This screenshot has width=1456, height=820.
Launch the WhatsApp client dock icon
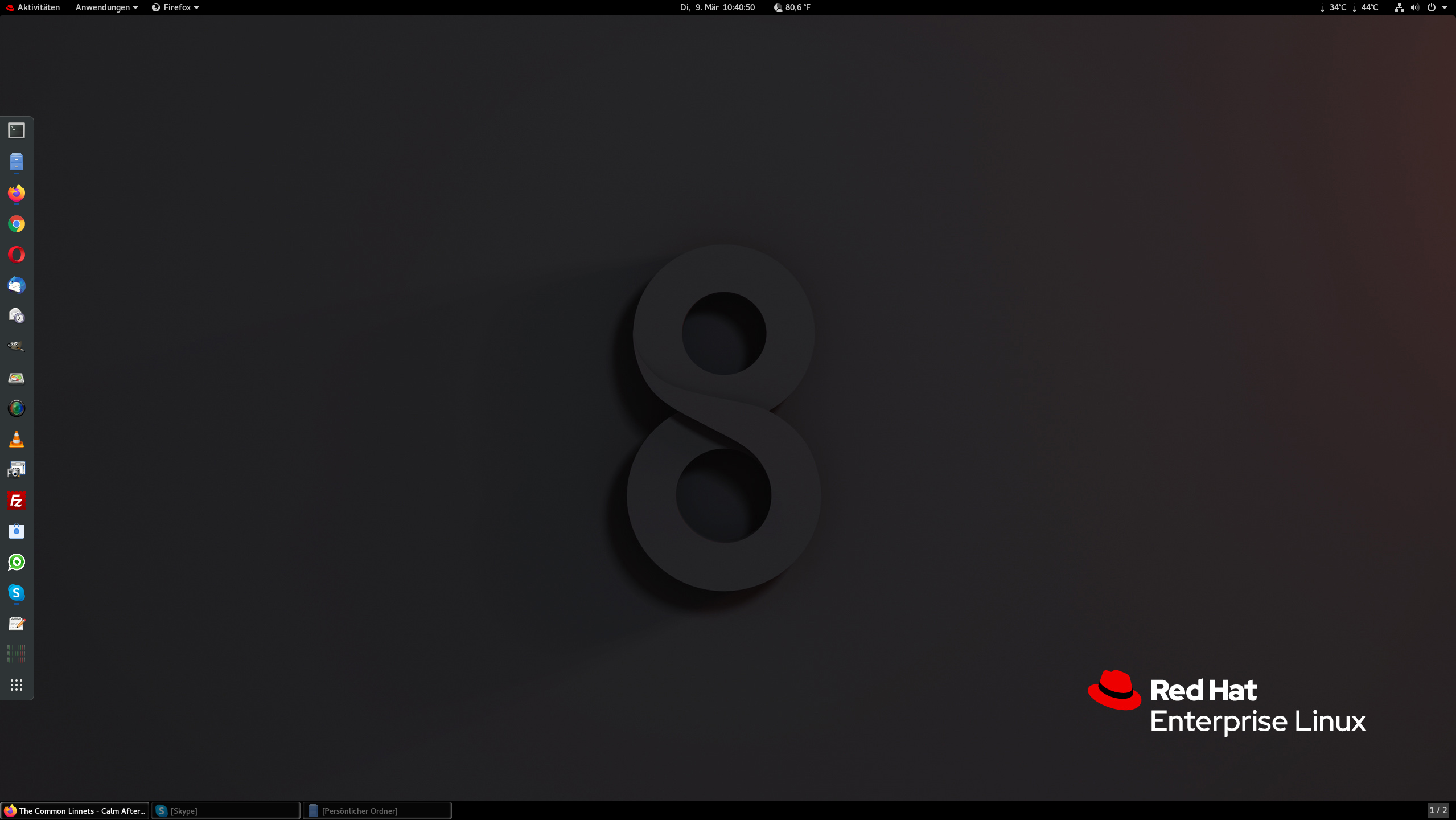(x=17, y=562)
